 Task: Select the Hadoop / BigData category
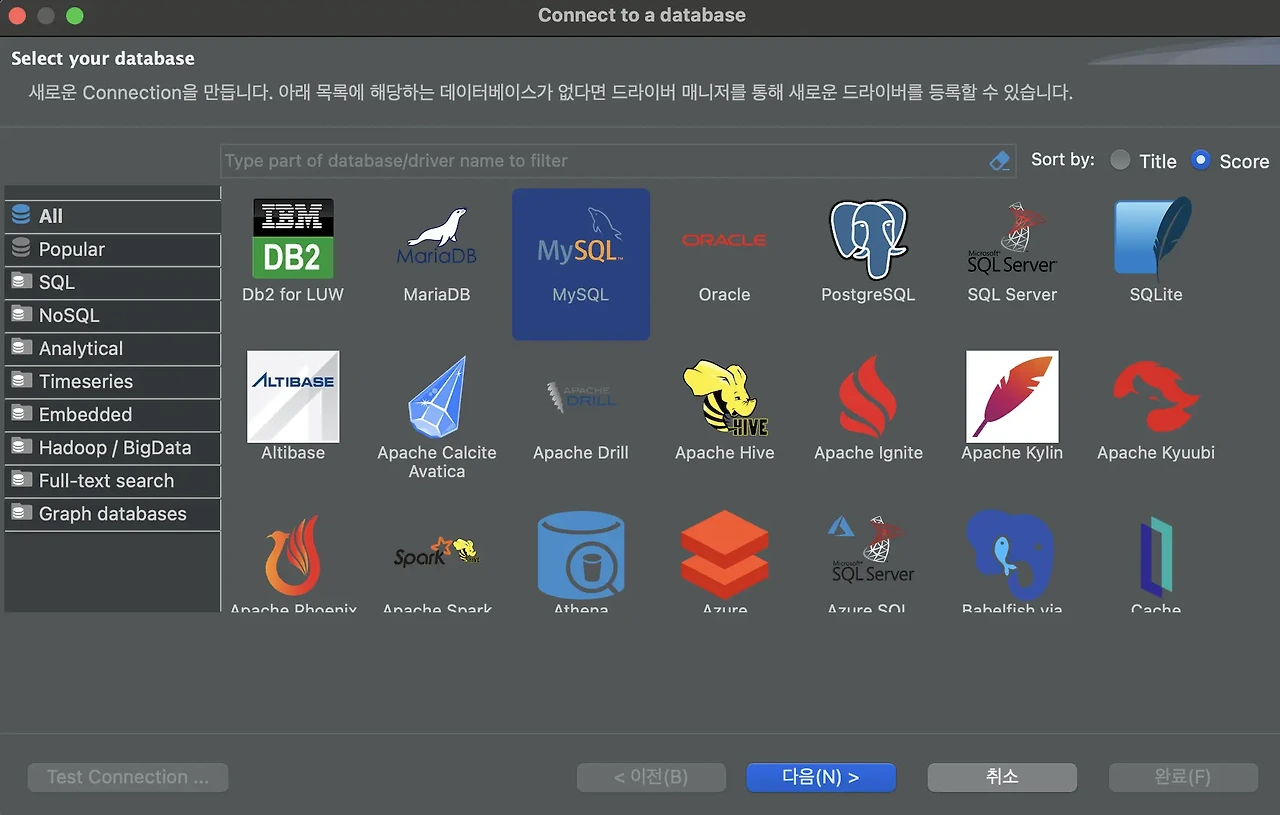pos(97,448)
